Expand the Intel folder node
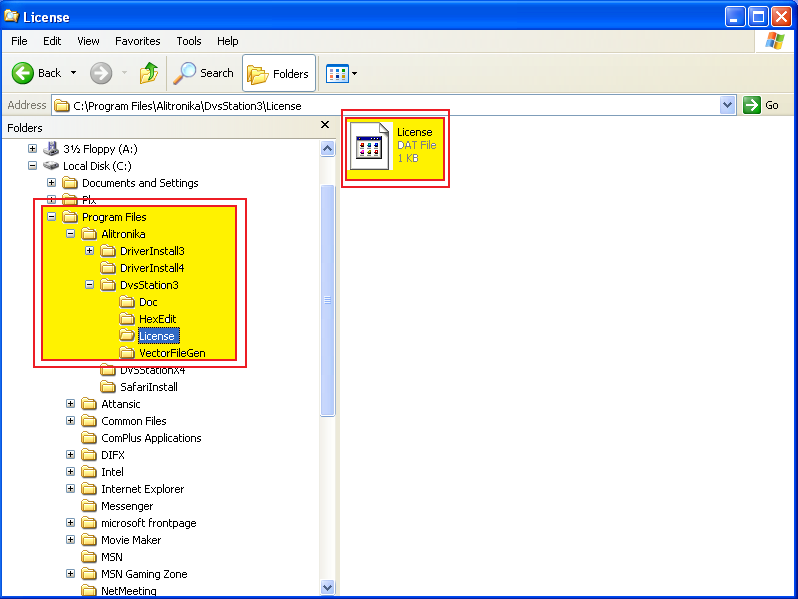 (71, 472)
